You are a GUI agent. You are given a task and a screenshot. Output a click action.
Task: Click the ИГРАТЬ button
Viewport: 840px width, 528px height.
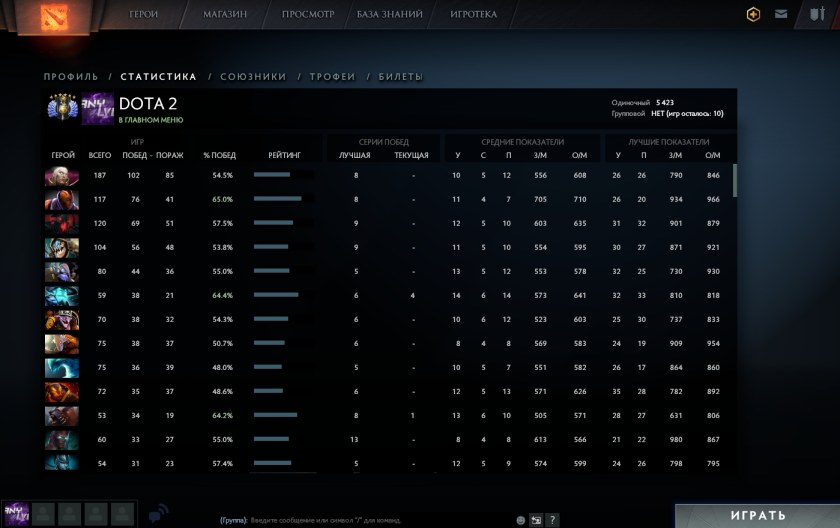click(x=758, y=515)
